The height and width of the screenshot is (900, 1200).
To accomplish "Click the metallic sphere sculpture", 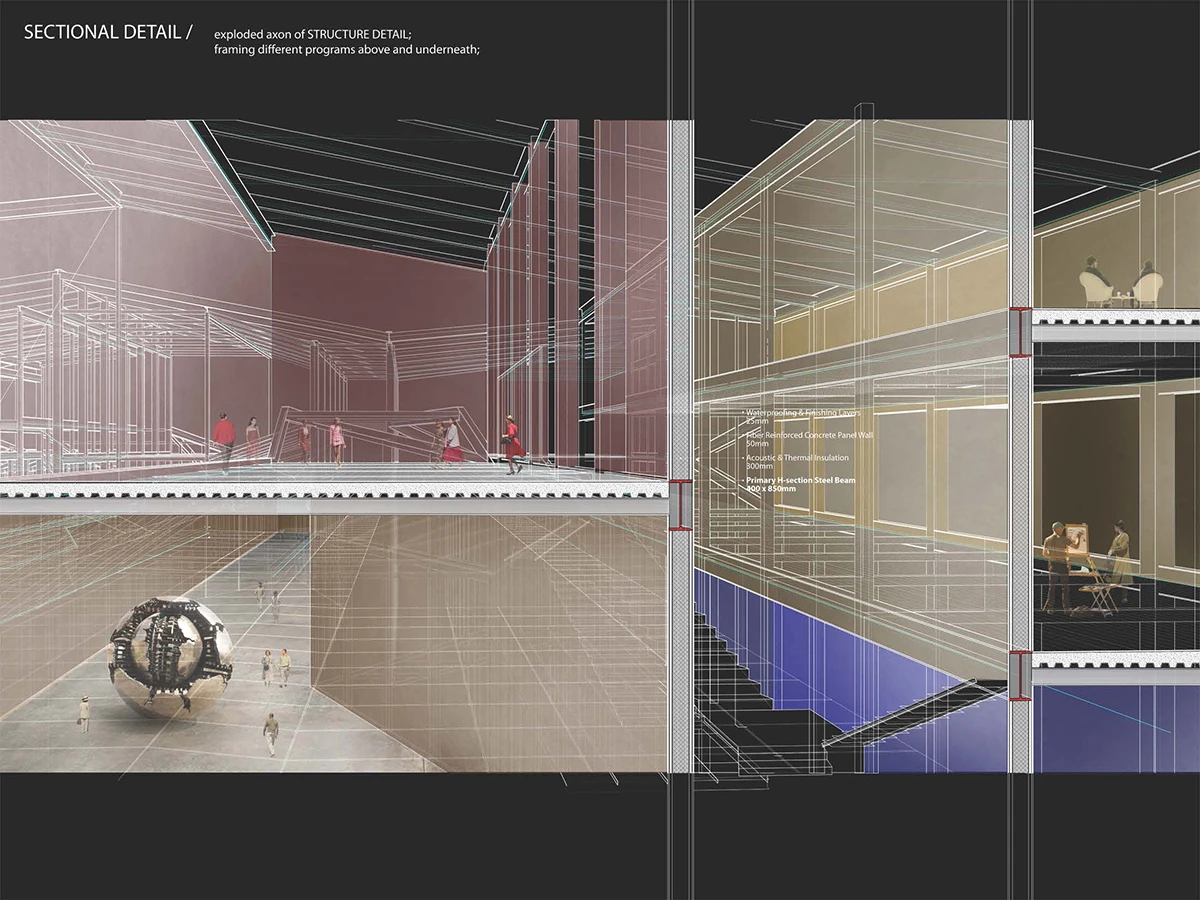I will click(x=170, y=657).
